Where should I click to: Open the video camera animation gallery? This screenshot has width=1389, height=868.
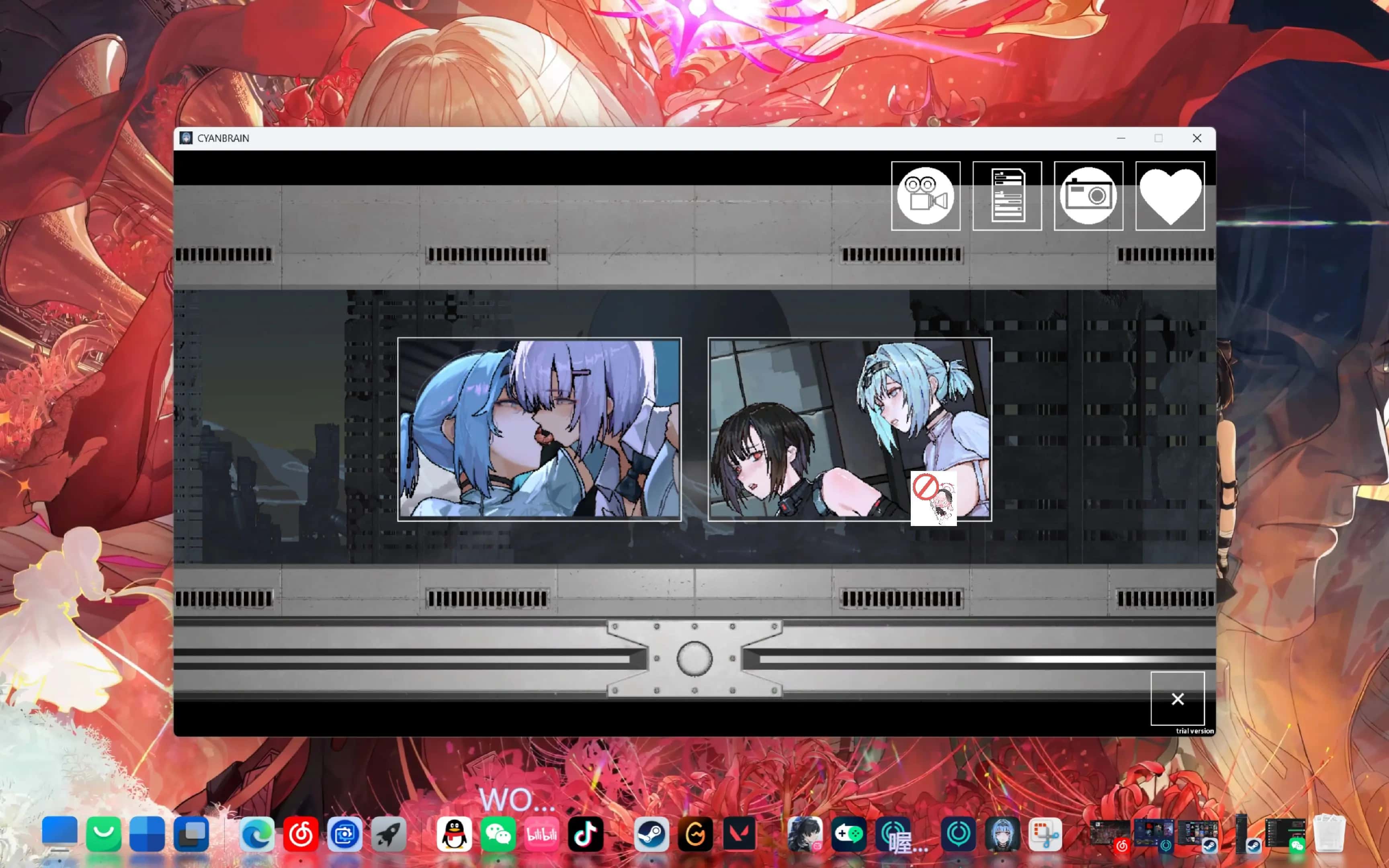tap(925, 196)
